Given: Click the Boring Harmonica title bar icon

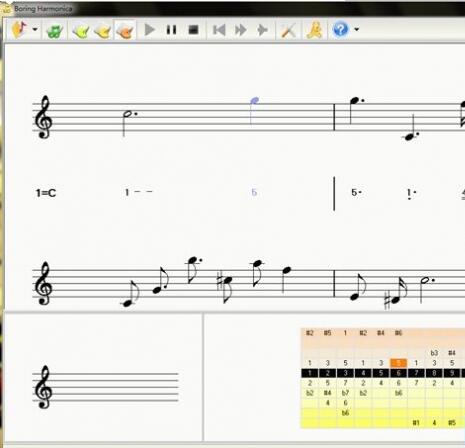Looking at the screenshot, I should pos(6,9).
